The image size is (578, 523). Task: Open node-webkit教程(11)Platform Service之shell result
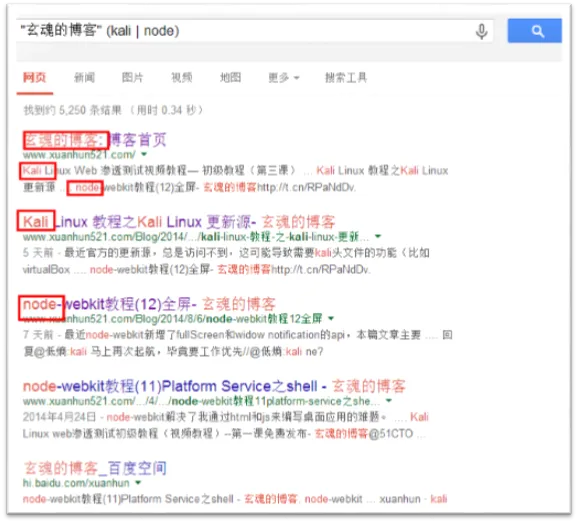pyautogui.click(x=214, y=386)
